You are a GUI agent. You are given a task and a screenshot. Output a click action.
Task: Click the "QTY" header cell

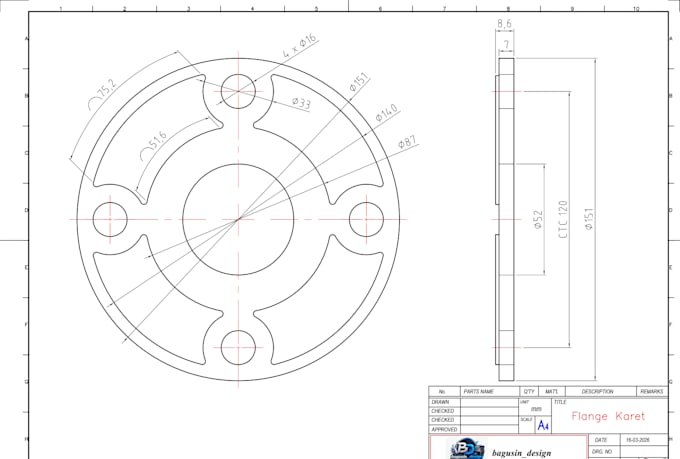[x=529, y=391]
